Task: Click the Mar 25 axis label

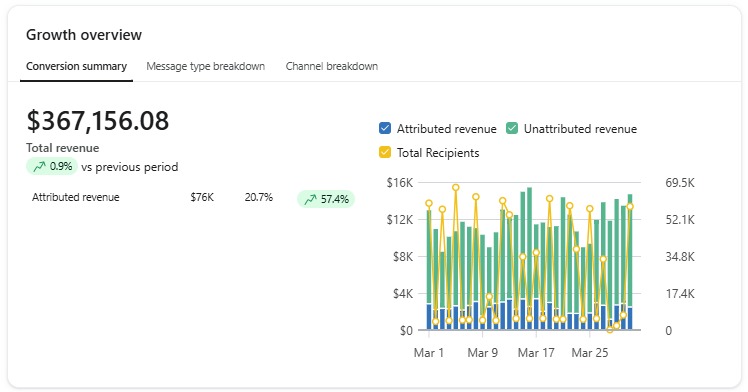Action: 590,353
